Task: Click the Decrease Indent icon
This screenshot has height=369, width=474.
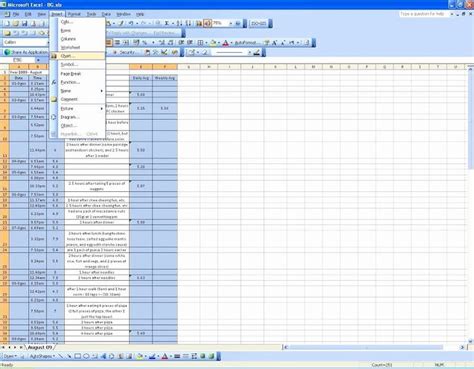Action: point(181,43)
